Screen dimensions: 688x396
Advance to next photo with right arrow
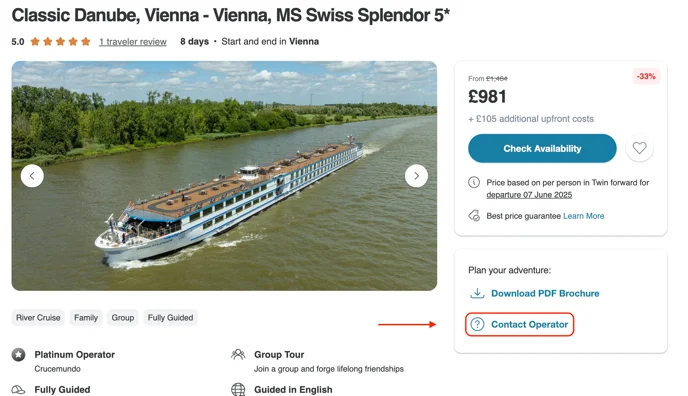pos(416,176)
